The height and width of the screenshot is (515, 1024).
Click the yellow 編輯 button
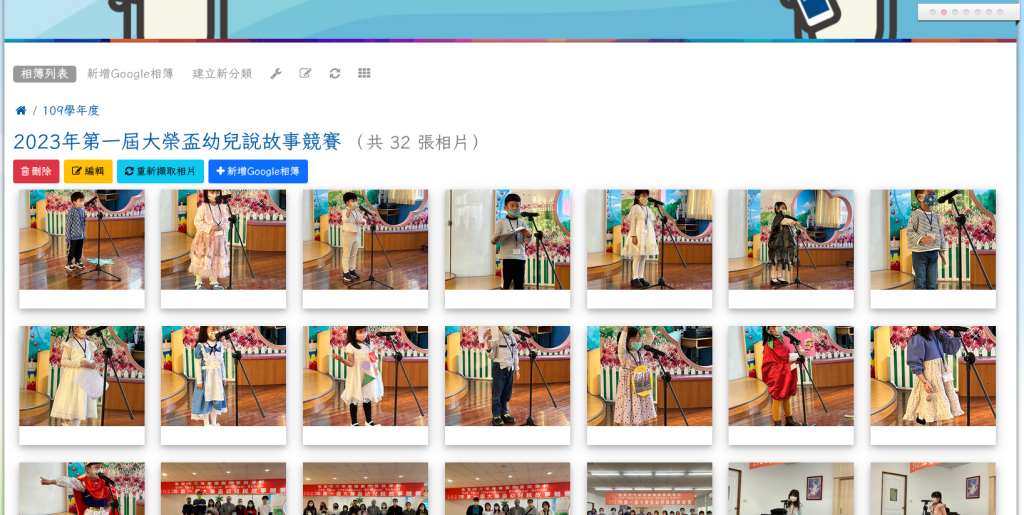point(88,171)
